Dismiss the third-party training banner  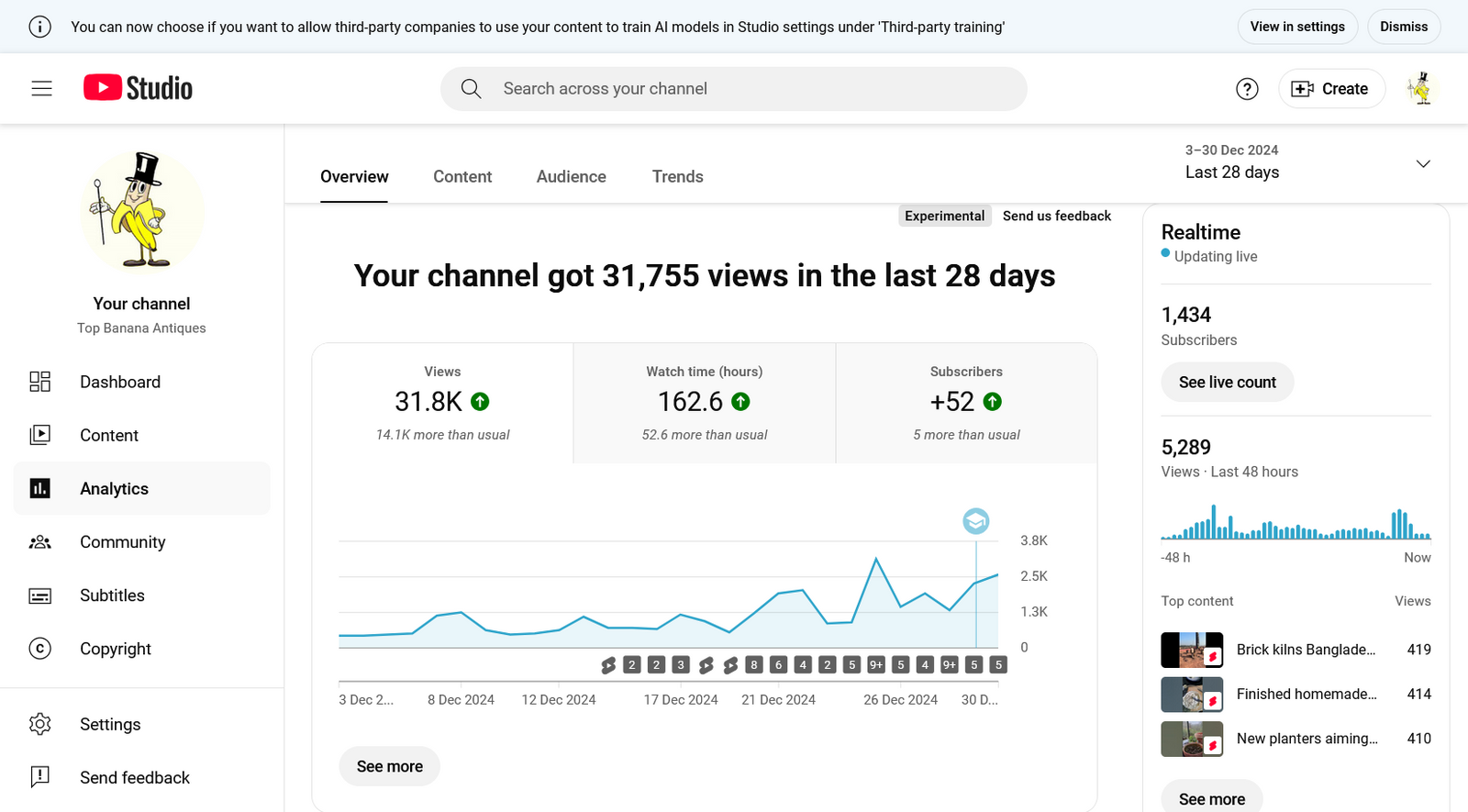coord(1403,27)
